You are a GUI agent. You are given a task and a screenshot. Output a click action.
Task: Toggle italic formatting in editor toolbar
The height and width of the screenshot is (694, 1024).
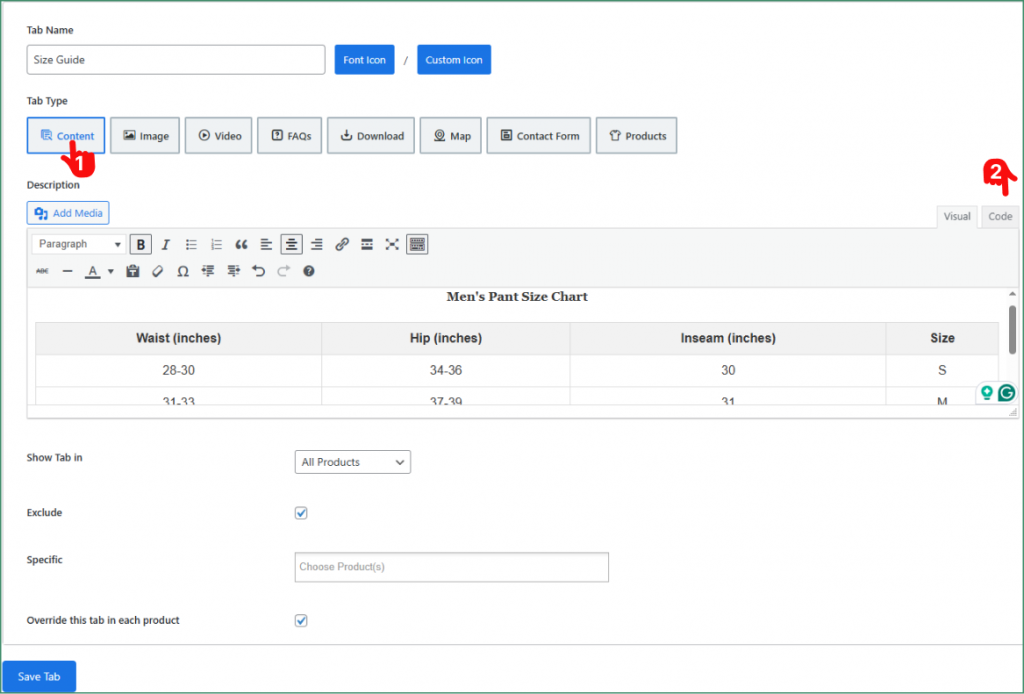pyautogui.click(x=166, y=244)
